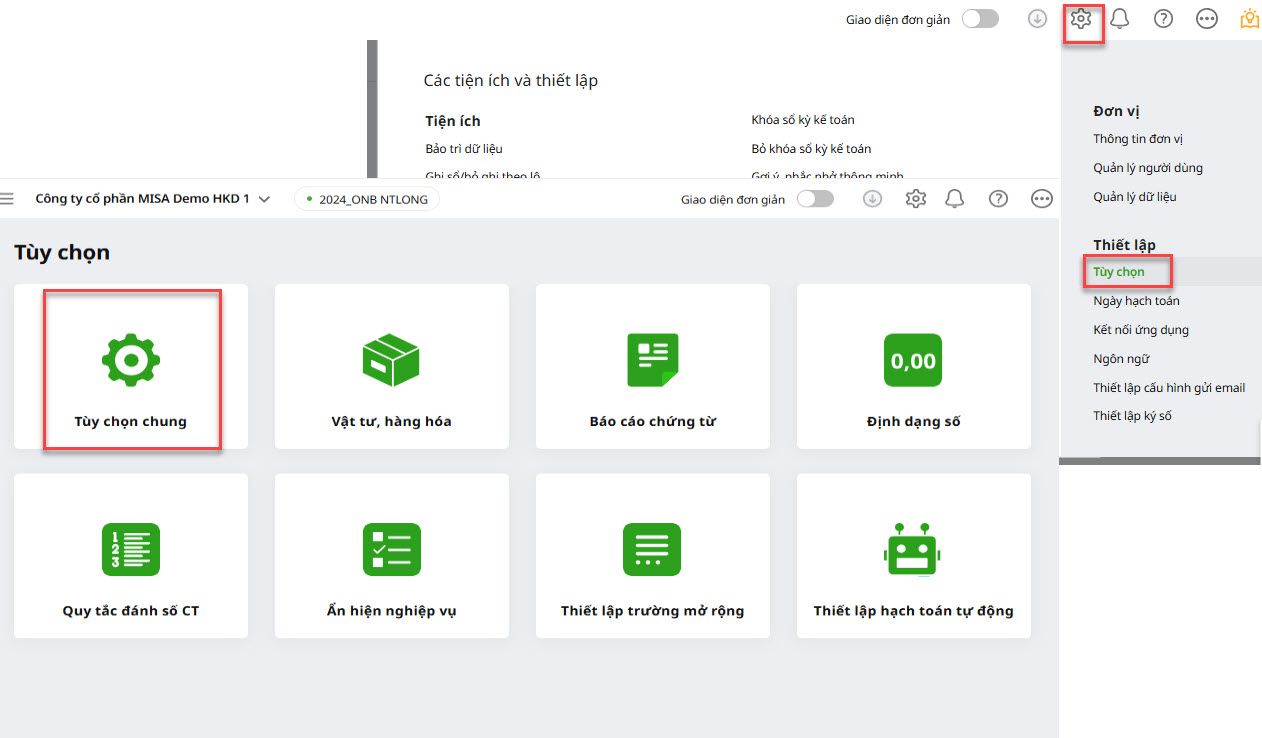The height and width of the screenshot is (738, 1262).
Task: Toggle the top Giao diện đơn giản switch
Action: 980,19
